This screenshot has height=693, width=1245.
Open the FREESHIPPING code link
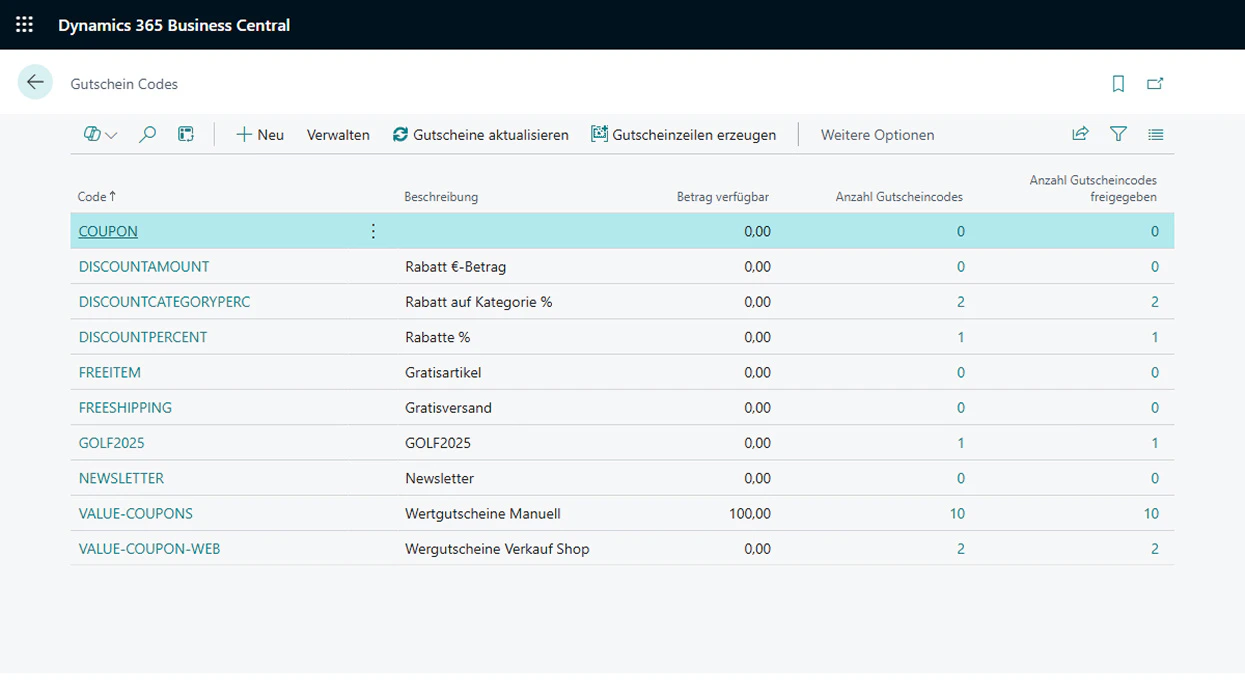tap(125, 408)
